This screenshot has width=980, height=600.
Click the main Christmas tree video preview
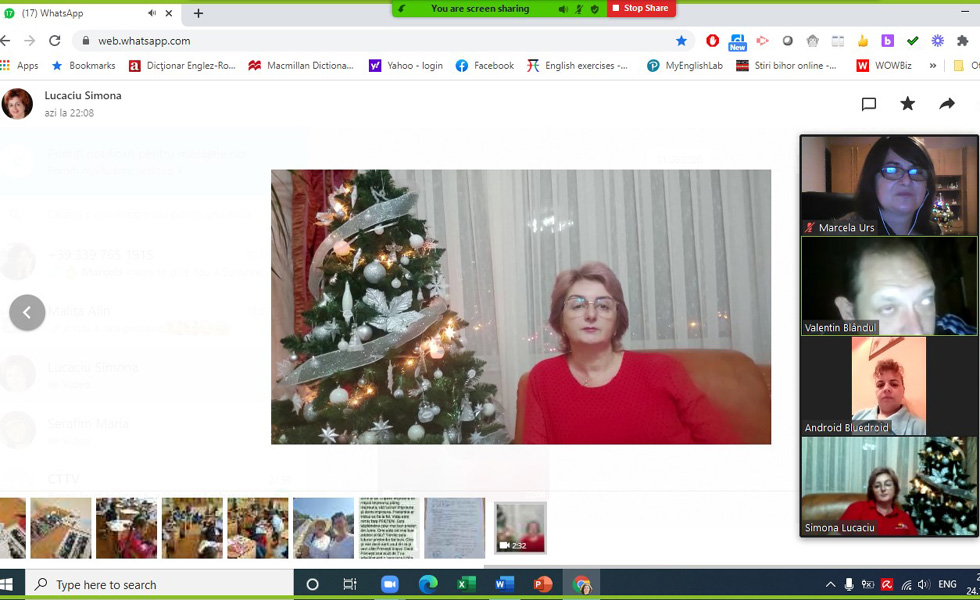(521, 307)
